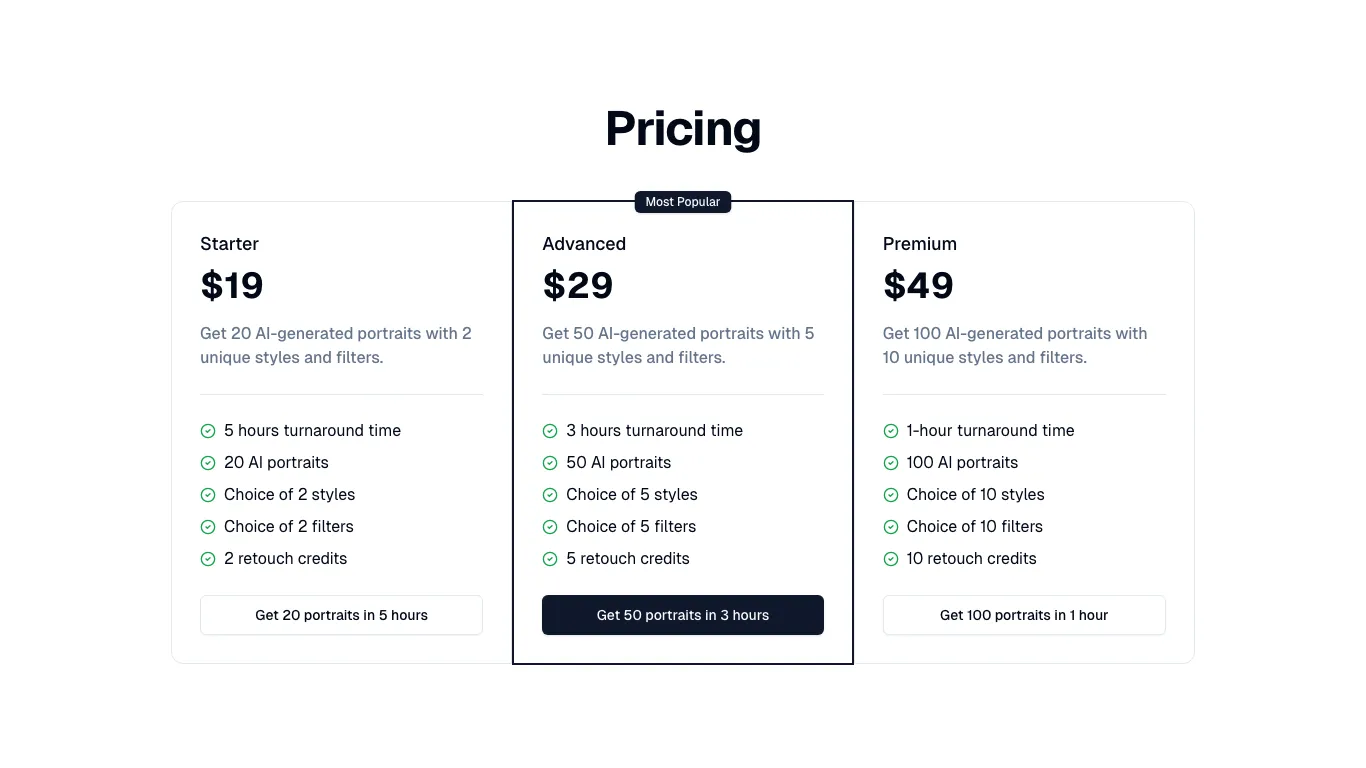
Task: Click 'Get 100 portraits in 1 hour'
Action: coord(1024,615)
